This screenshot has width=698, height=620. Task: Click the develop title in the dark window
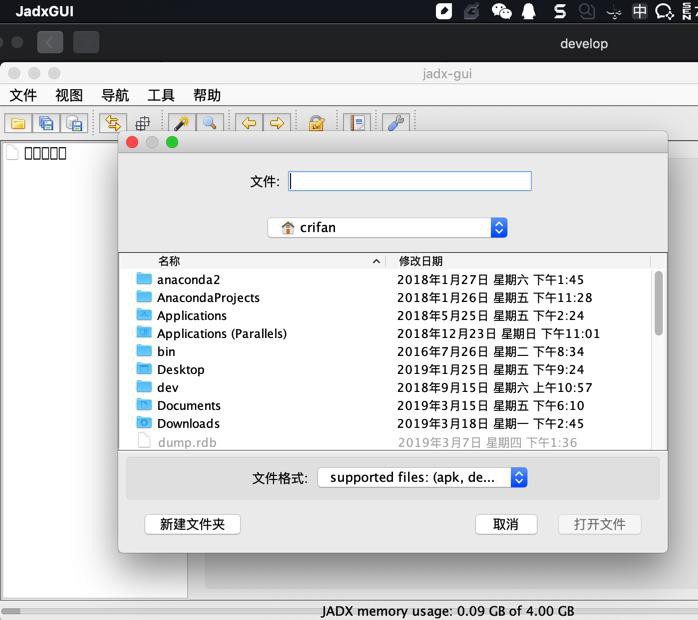[584, 44]
